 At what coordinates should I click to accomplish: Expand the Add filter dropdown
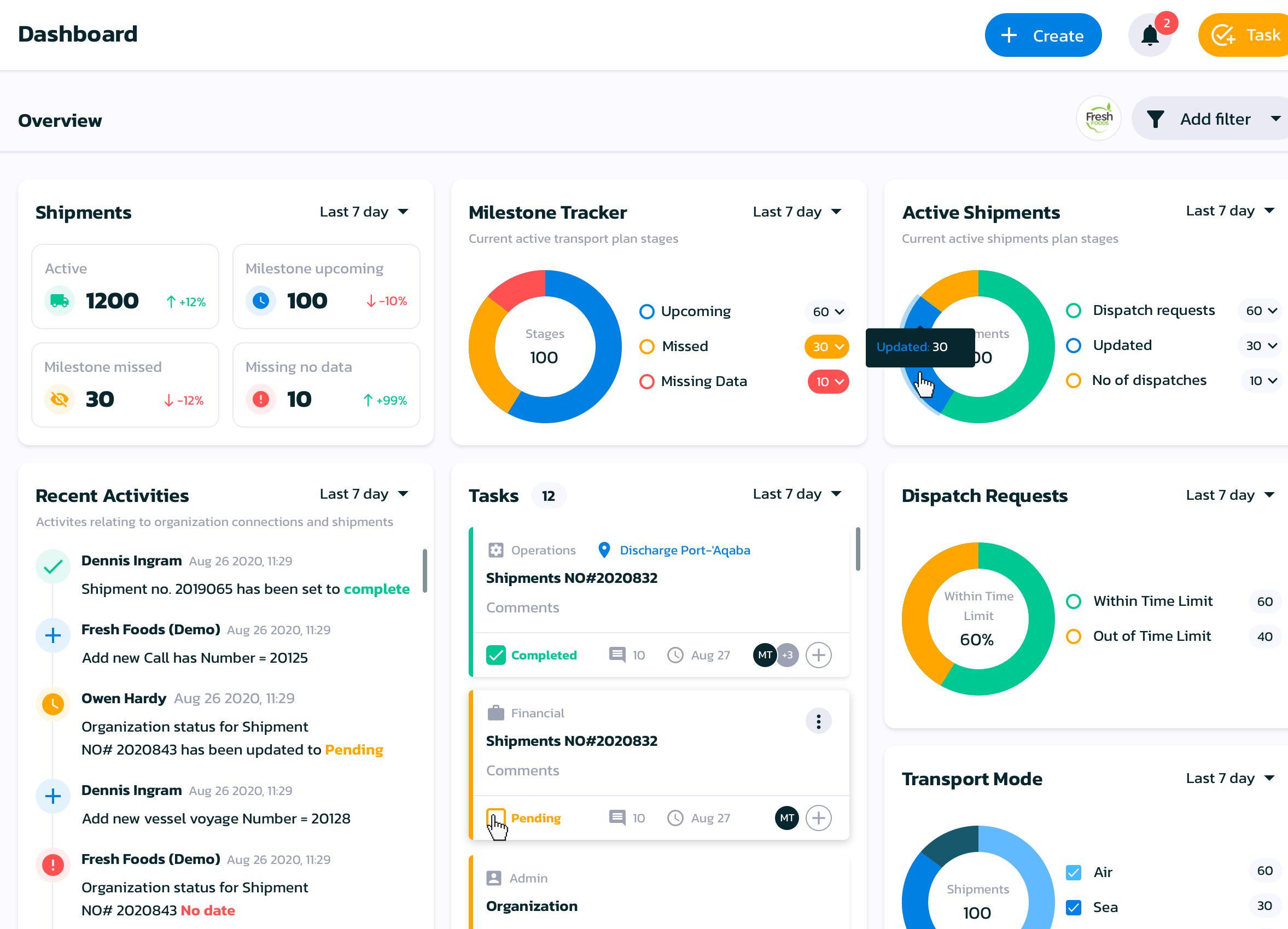click(x=1214, y=119)
